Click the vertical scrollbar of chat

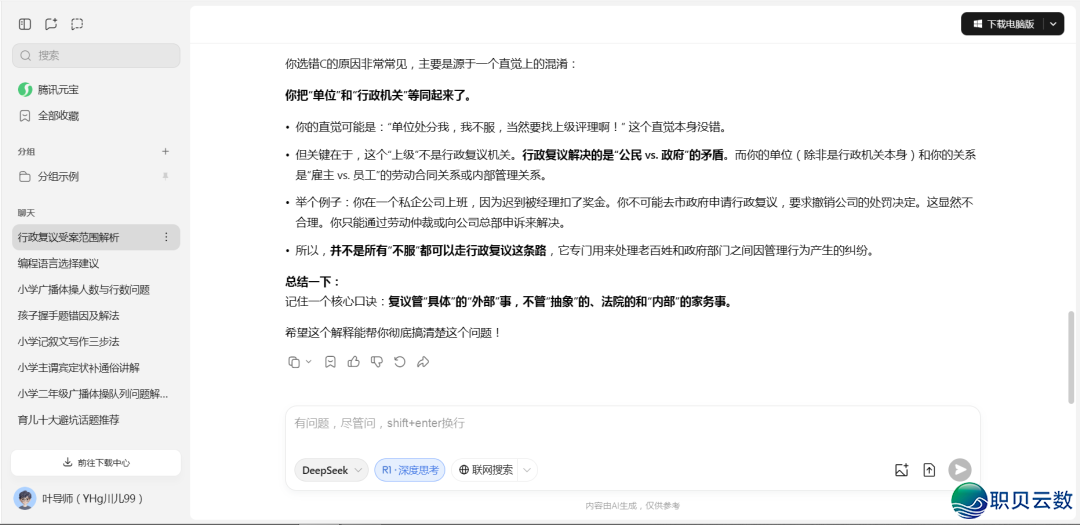[x=1070, y=357]
